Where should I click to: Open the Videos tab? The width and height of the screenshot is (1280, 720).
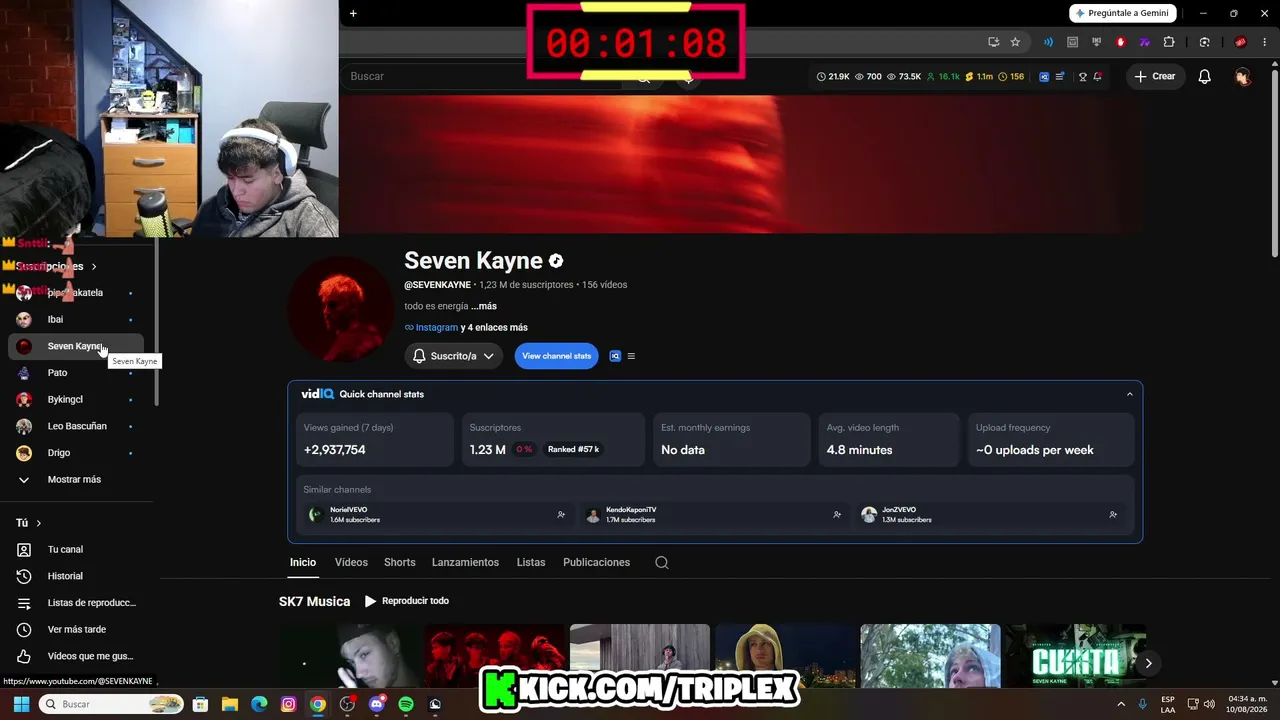click(351, 562)
